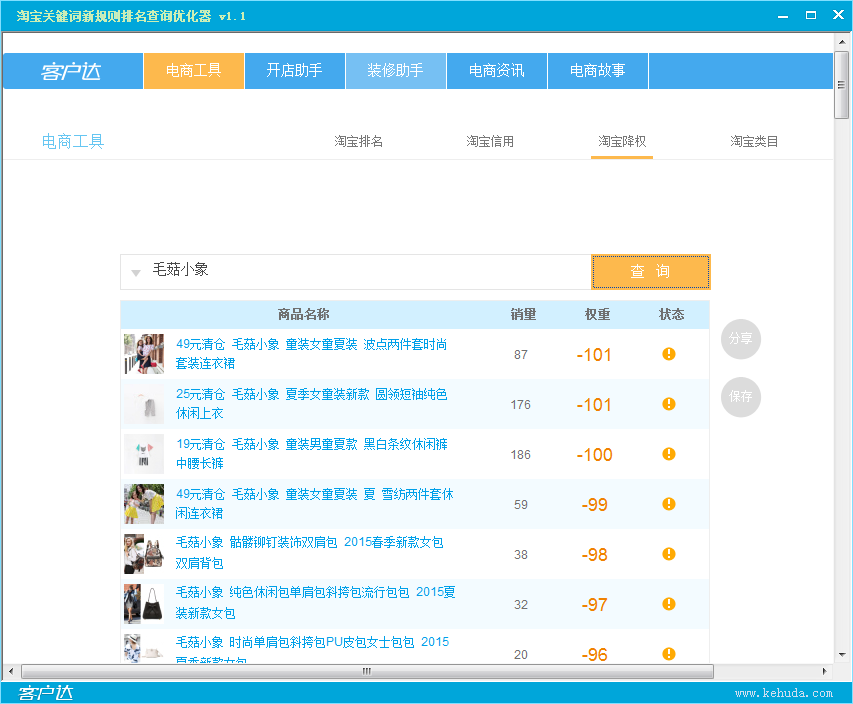This screenshot has width=853, height=704.
Task: Click the 客户达 footer logo
Action: tap(45, 693)
